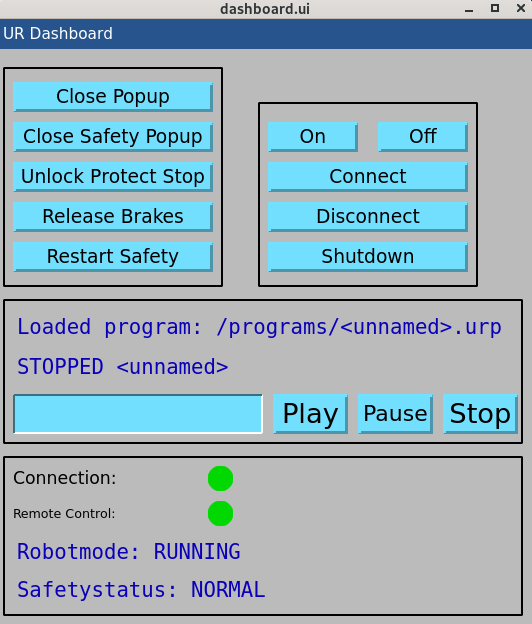
Task: Power robot with the On button
Action: (313, 136)
